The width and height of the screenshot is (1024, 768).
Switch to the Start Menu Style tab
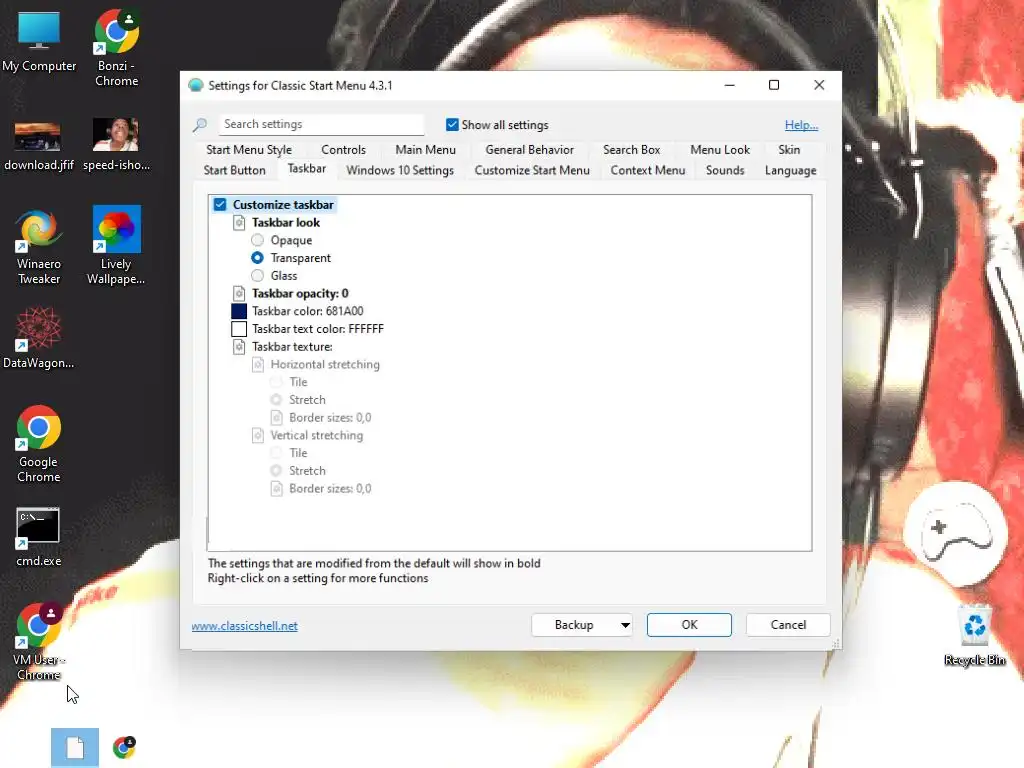[x=249, y=150]
